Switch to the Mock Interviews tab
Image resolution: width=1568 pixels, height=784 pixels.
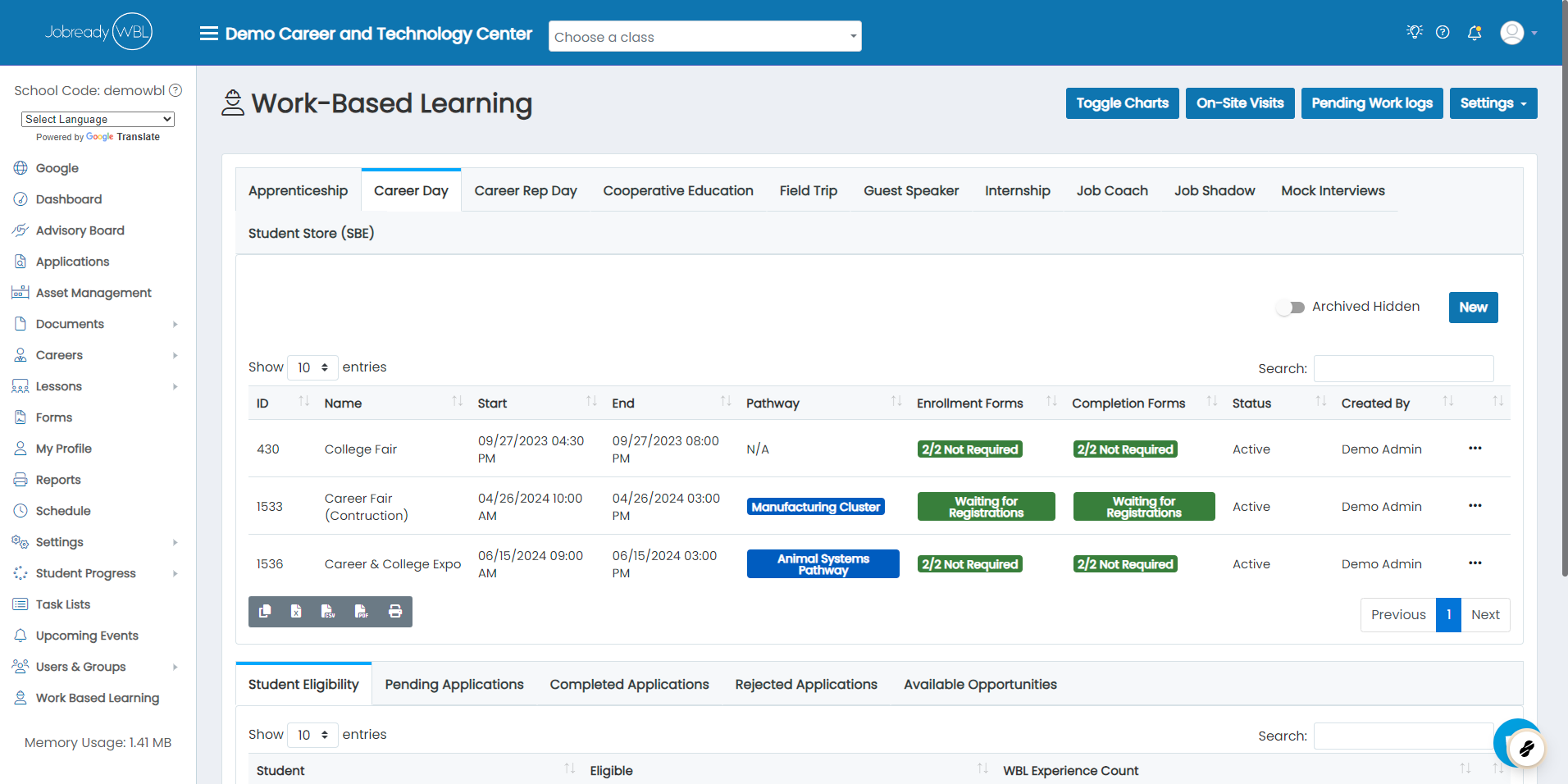pyautogui.click(x=1333, y=190)
